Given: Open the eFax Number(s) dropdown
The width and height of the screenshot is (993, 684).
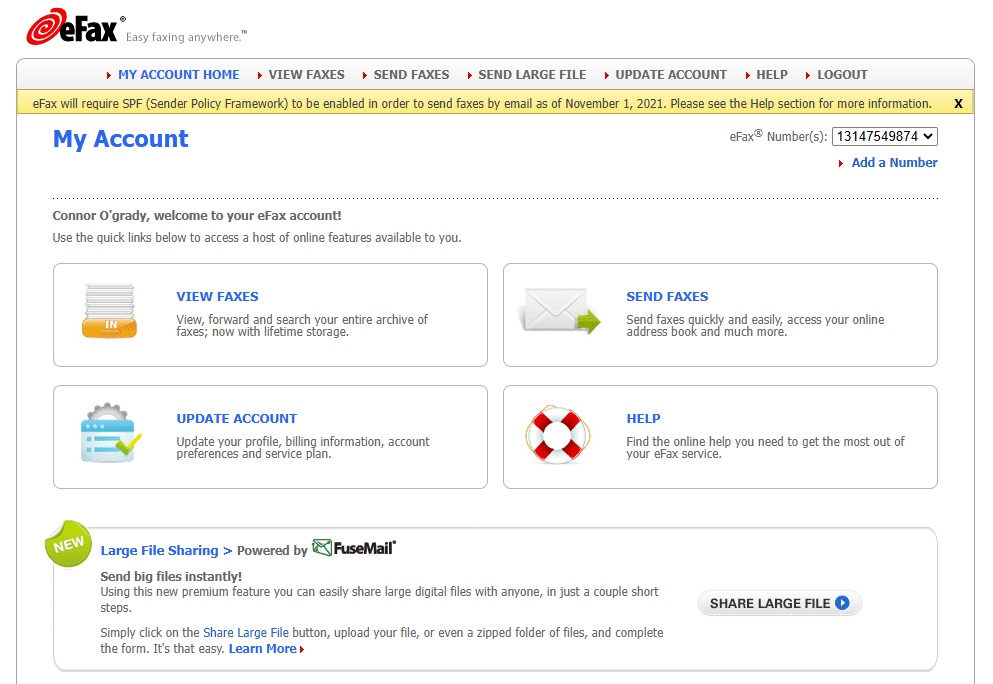Looking at the screenshot, I should click(884, 136).
